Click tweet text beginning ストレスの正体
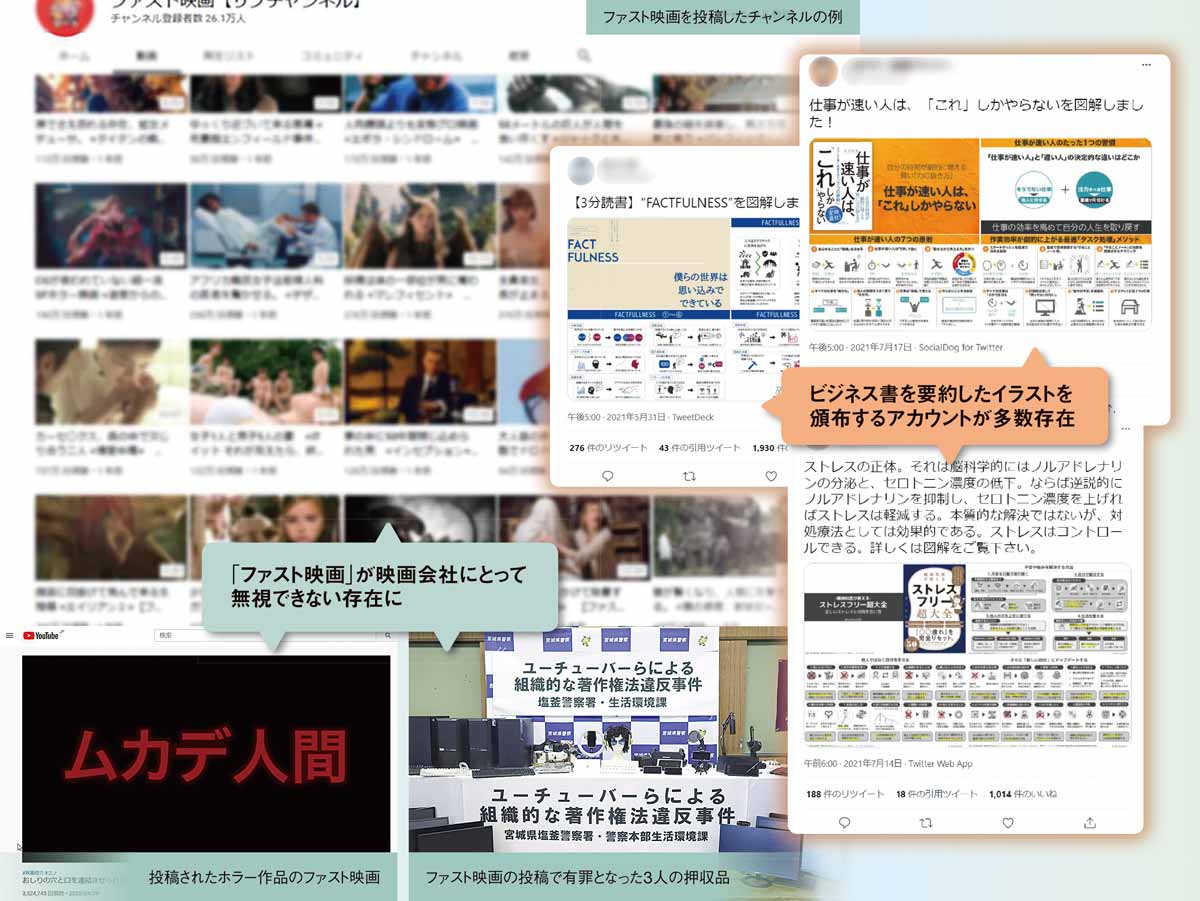 click(x=966, y=507)
